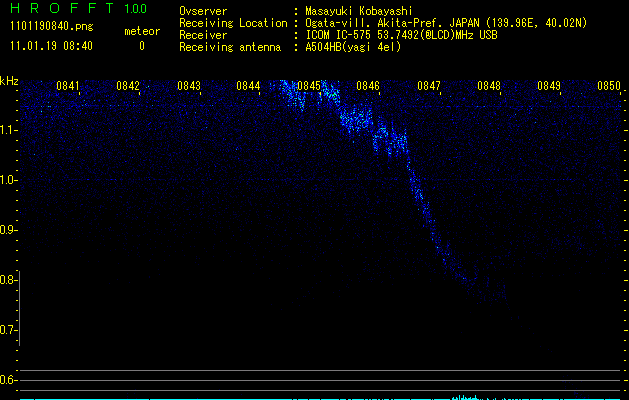Click the Ogata-vill. Akita-Pref. JAPAN location text
Image resolution: width=629 pixels, height=400 pixels.
click(x=446, y=23)
